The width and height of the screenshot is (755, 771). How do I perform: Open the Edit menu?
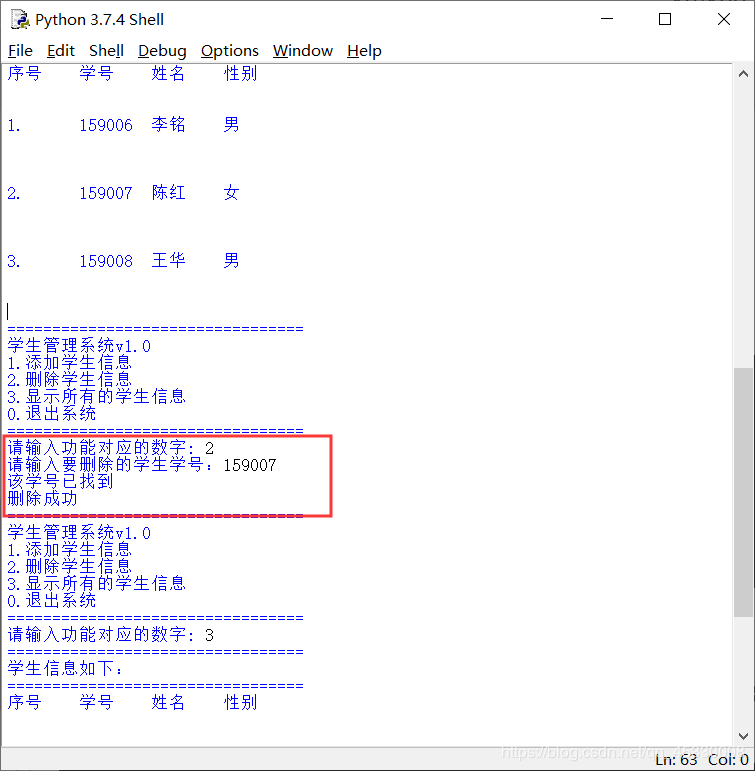(60, 51)
